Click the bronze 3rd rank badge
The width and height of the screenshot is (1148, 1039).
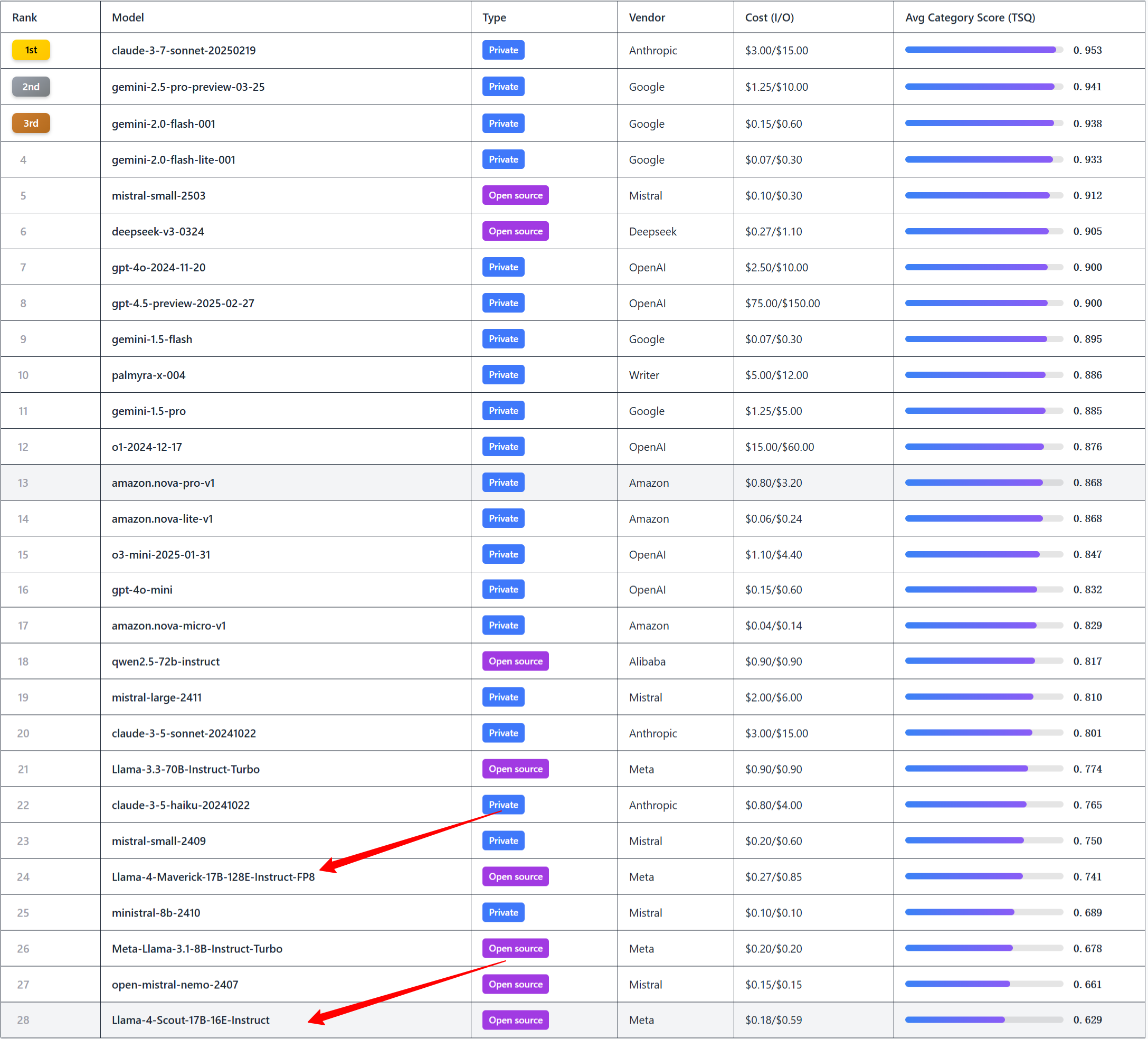pos(31,123)
